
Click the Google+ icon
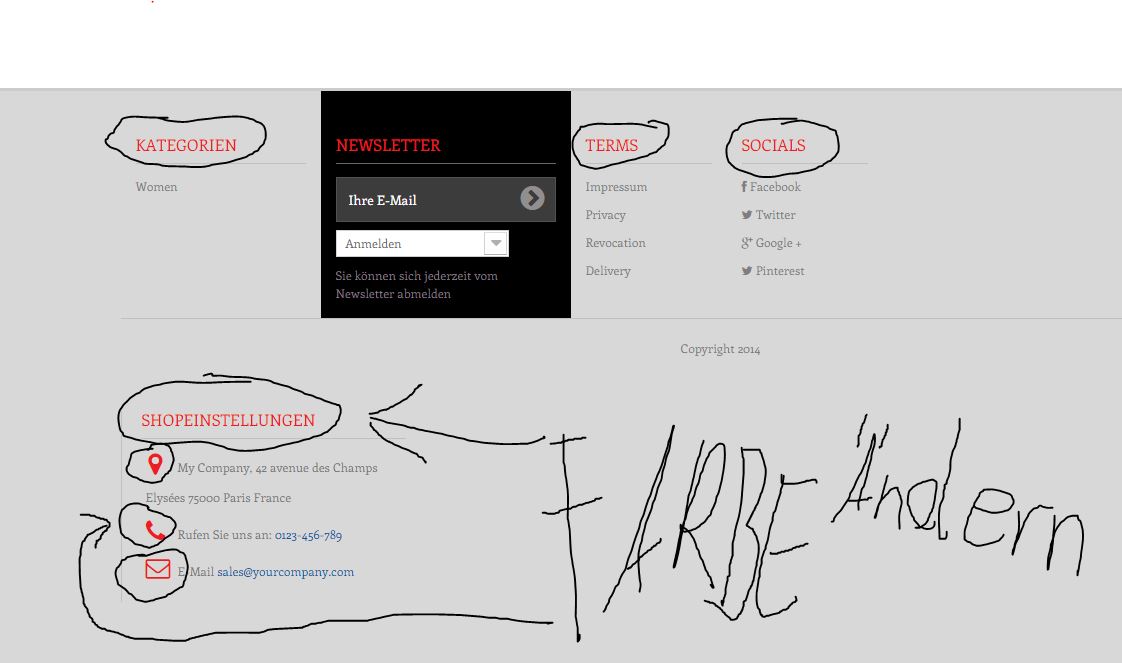coord(747,243)
